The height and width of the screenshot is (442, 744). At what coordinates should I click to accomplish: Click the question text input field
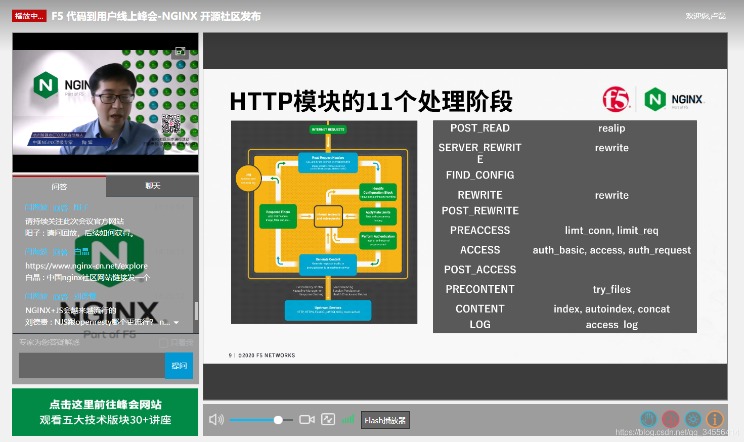tap(90, 366)
